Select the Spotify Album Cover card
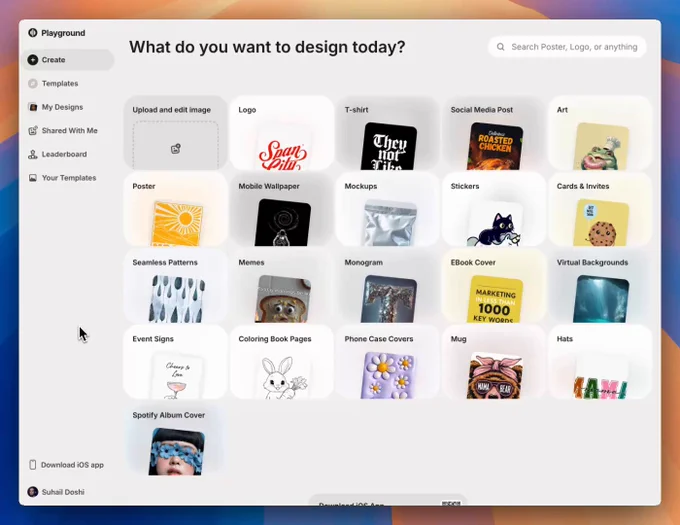The image size is (680, 525). tap(176, 438)
